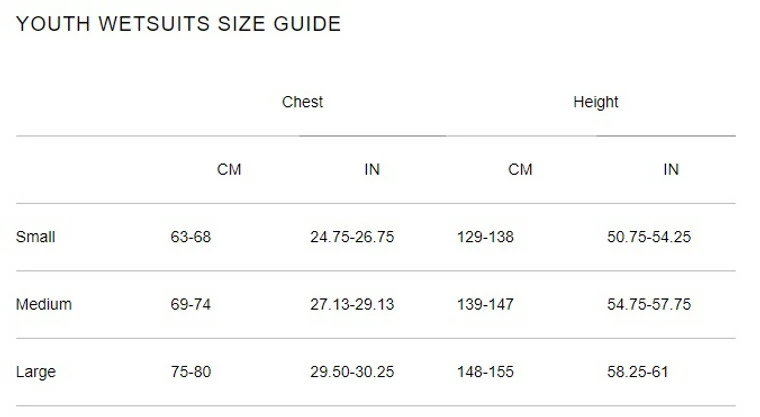
Task: Select the 139-147 height CM cell
Action: click(485, 304)
